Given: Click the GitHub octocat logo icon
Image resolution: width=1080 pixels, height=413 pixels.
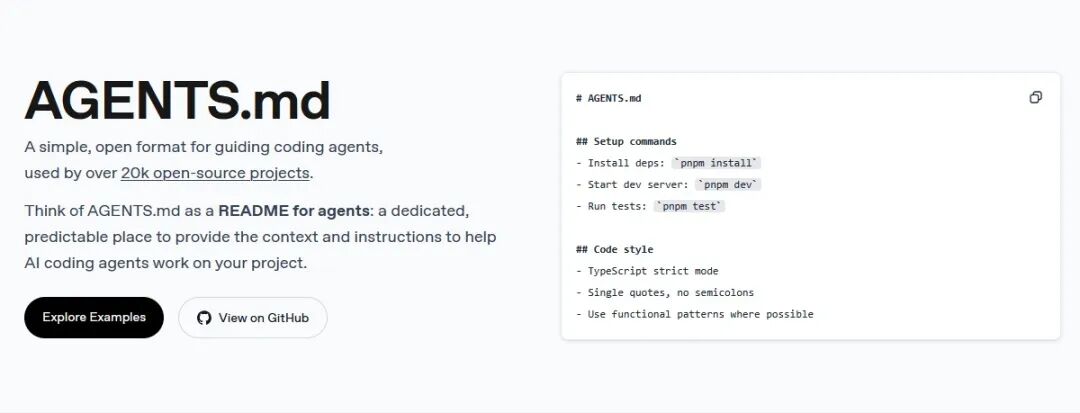Looking at the screenshot, I should point(204,318).
